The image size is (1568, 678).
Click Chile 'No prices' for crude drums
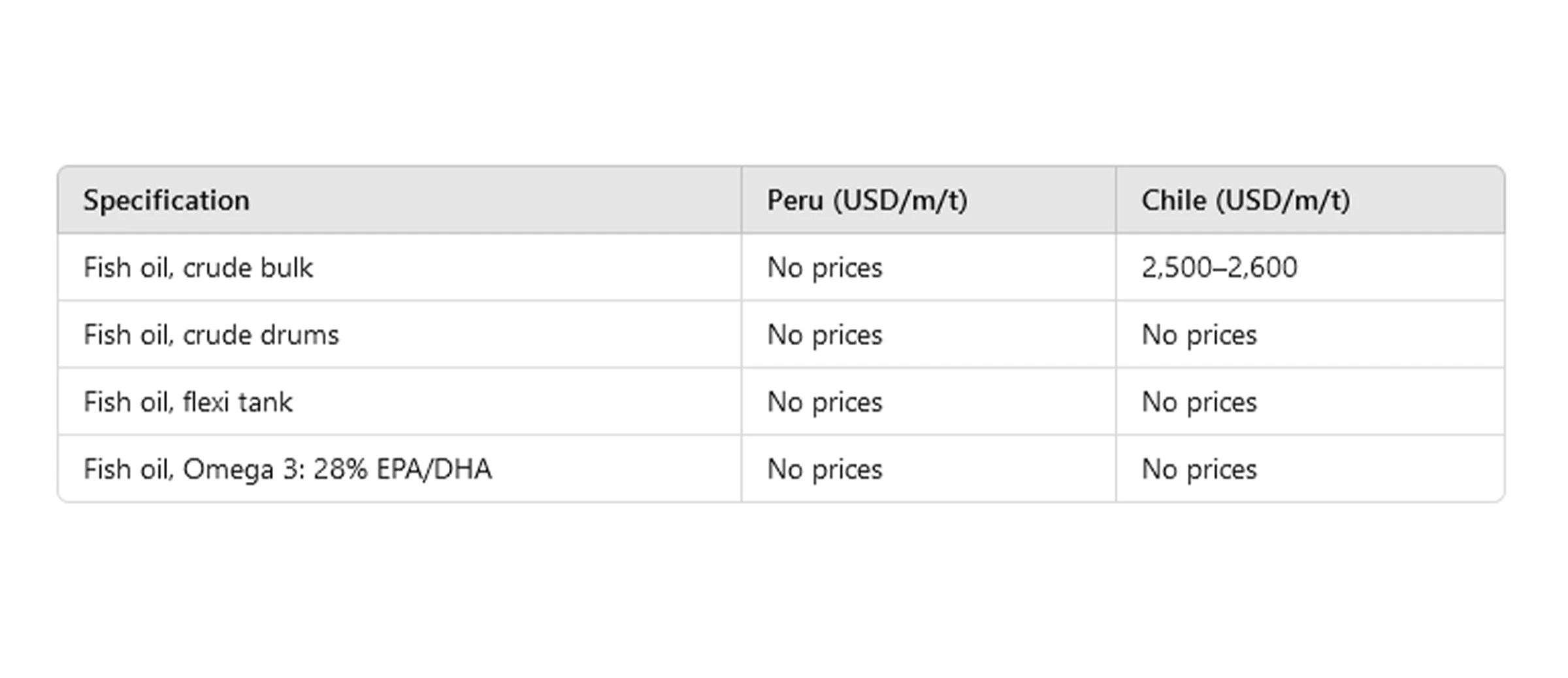click(x=1199, y=335)
